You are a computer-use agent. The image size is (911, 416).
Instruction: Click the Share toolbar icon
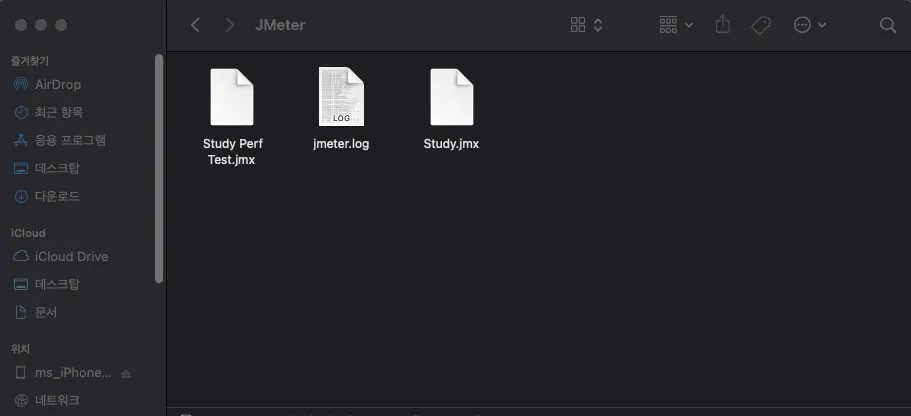[x=722, y=25]
